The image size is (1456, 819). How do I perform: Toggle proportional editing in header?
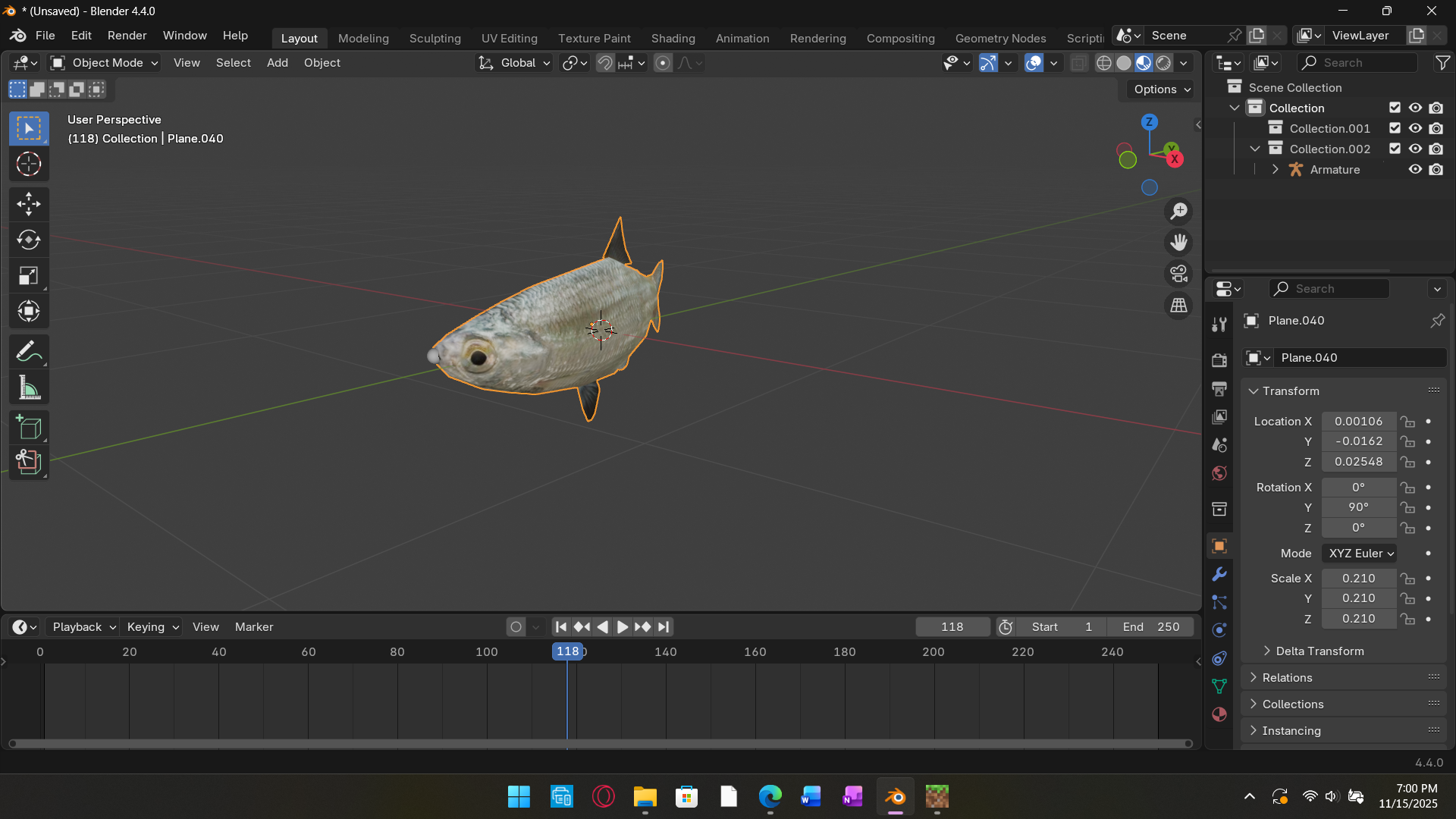pos(663,63)
